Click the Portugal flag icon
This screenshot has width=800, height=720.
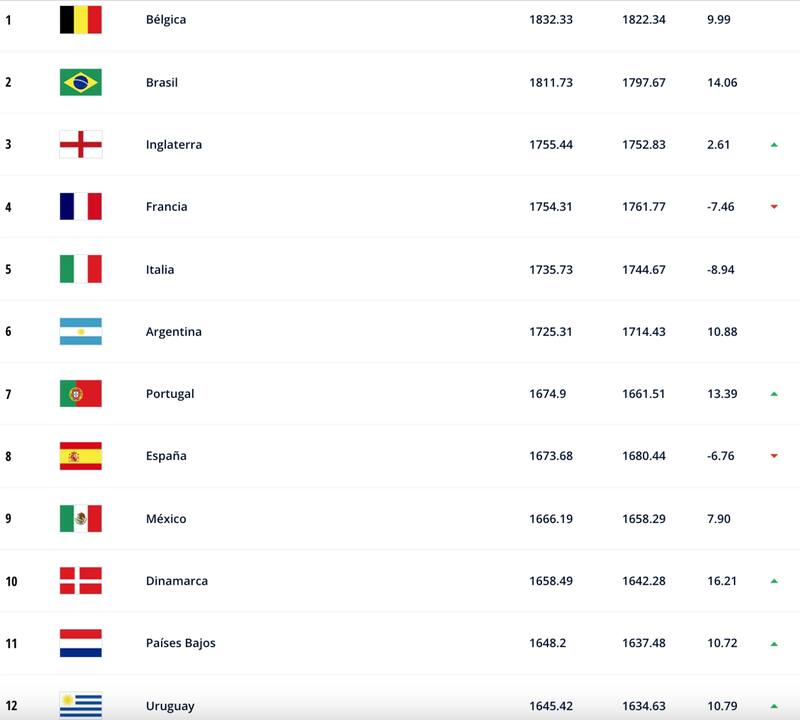coord(80,394)
